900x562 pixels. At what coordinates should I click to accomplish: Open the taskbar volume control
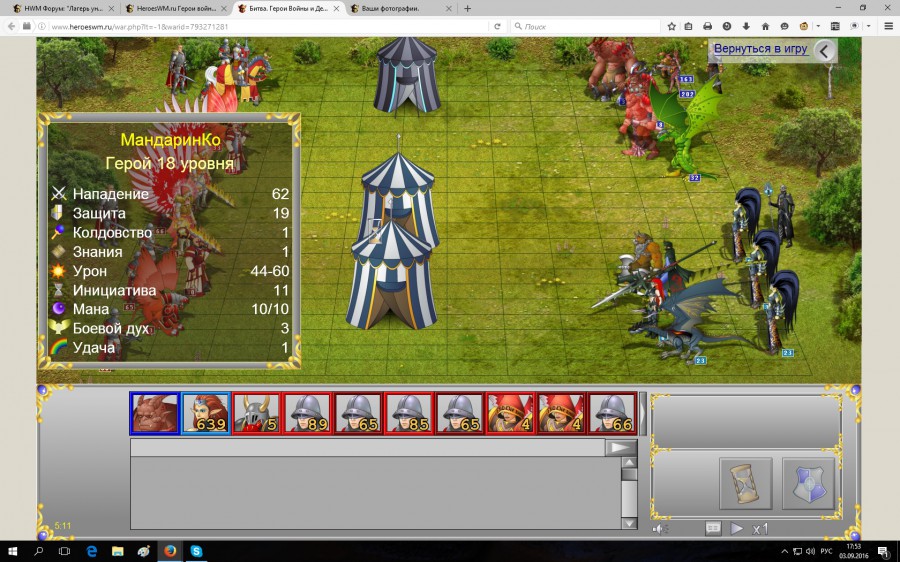(x=810, y=552)
